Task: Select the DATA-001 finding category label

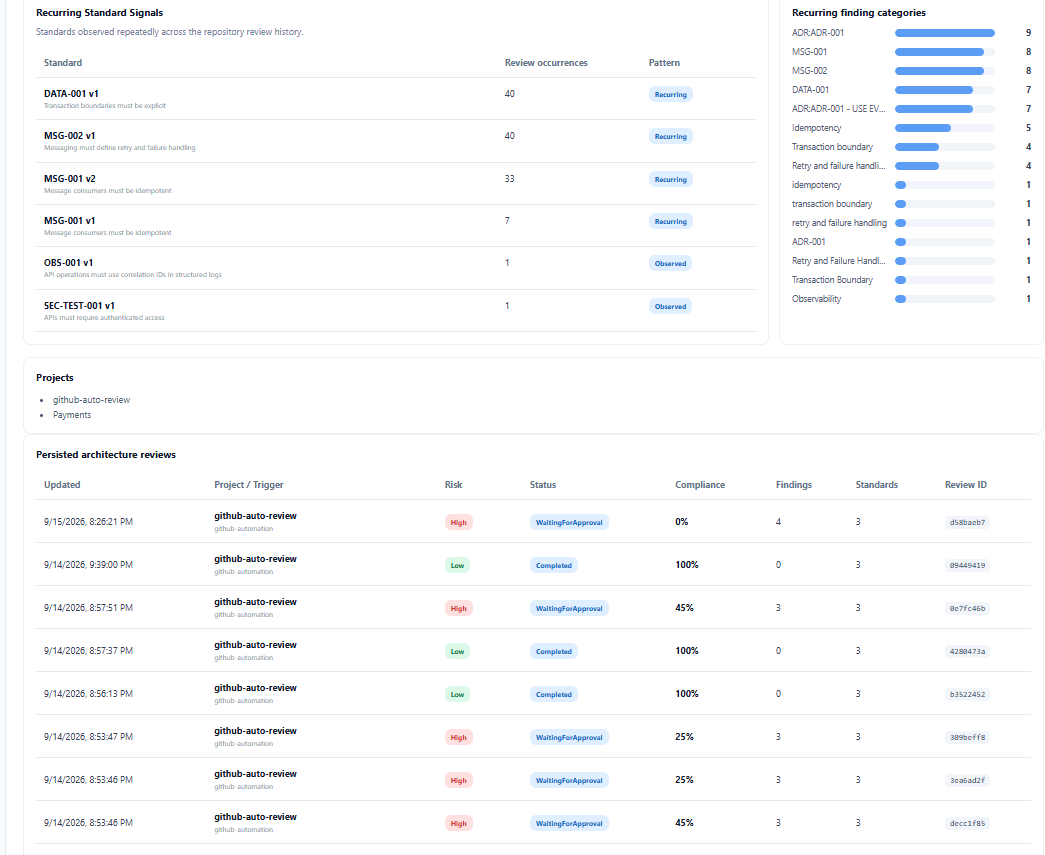Action: (x=810, y=90)
